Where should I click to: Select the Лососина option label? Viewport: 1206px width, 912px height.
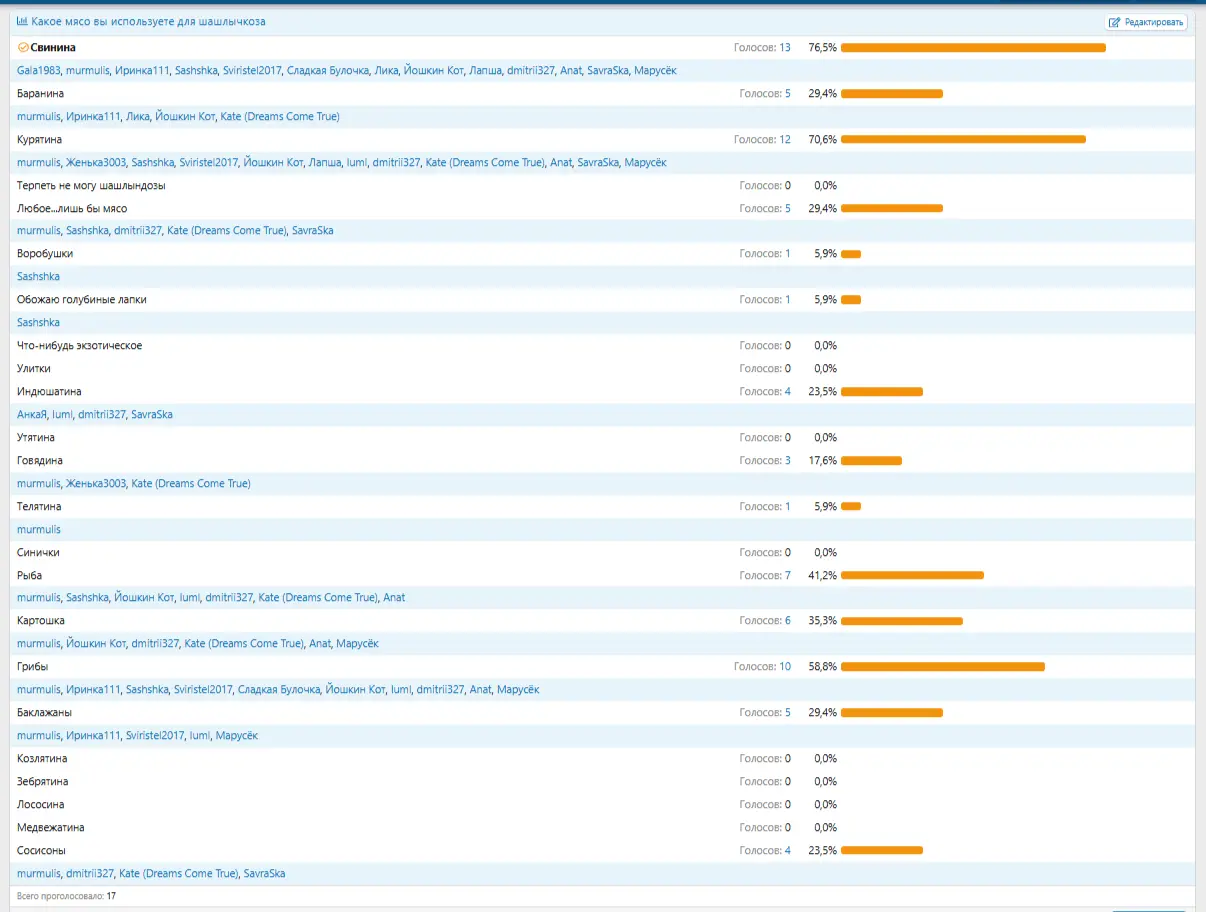tap(40, 804)
